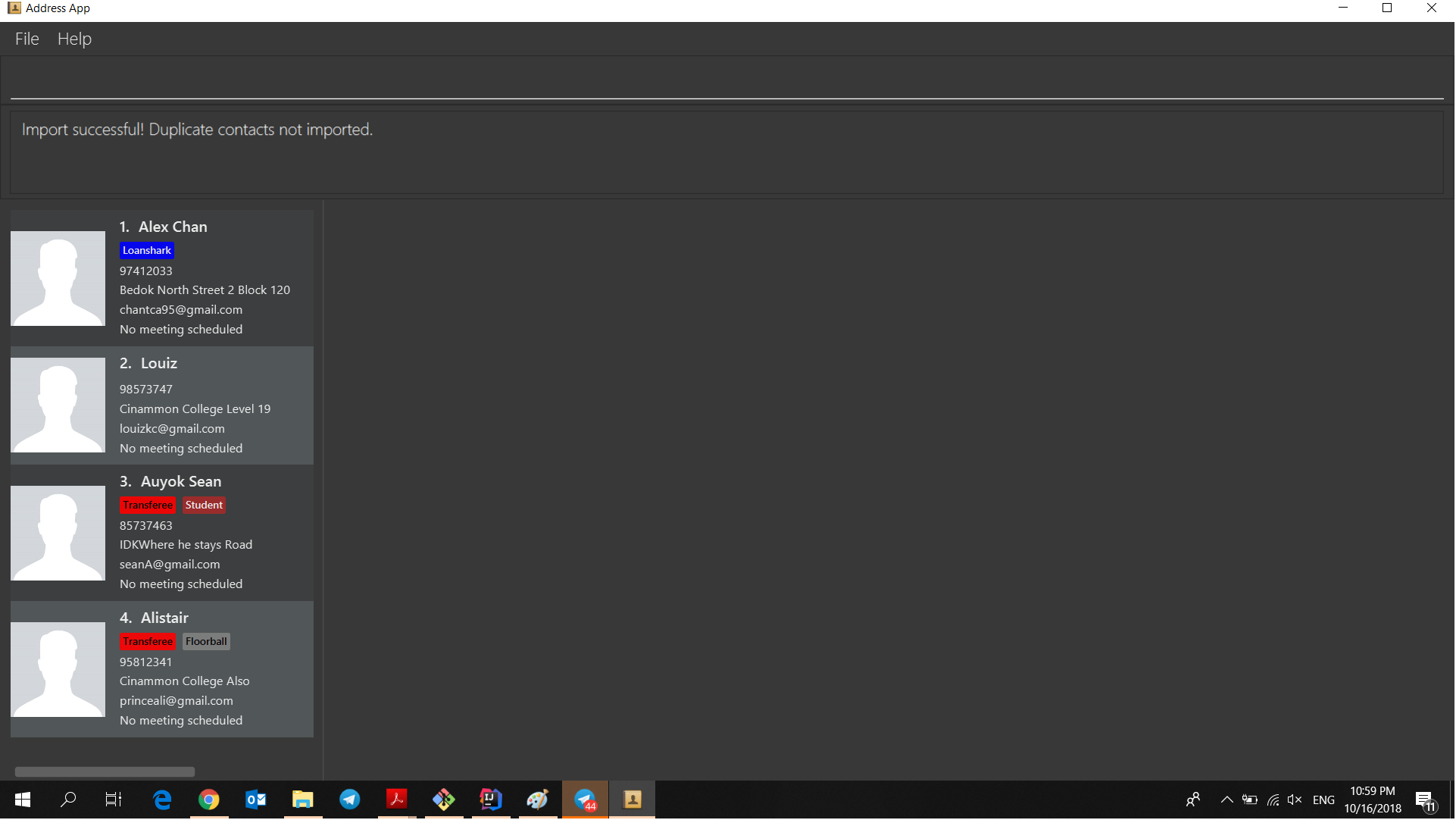Open the Action Center notifications
This screenshot has width=1456, height=820.
[1427, 801]
